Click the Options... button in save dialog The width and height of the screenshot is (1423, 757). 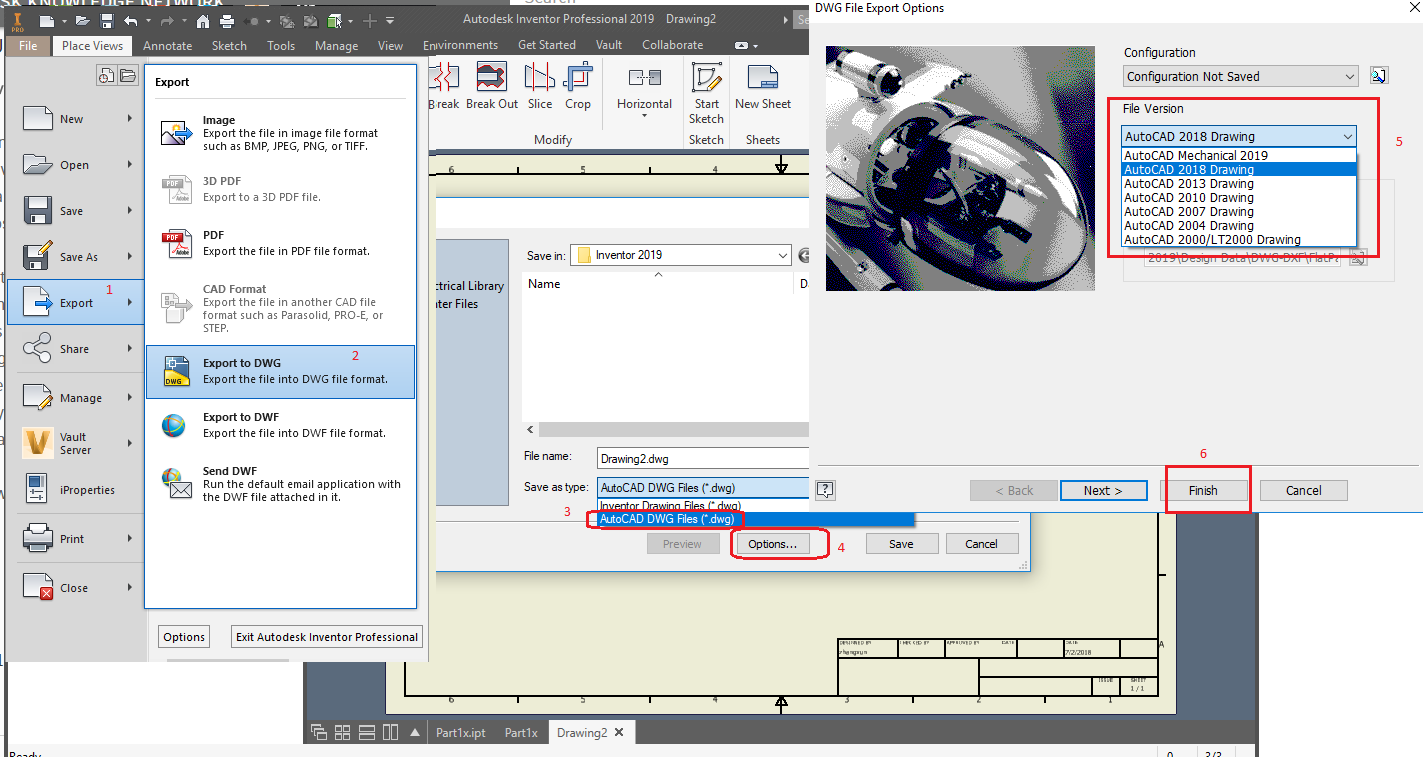pos(773,544)
